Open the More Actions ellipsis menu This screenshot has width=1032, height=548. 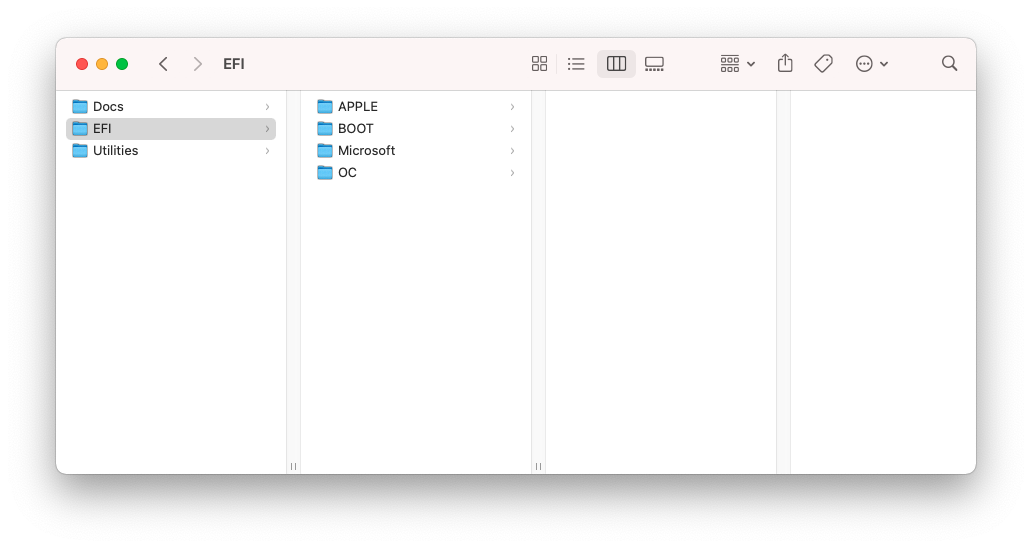(x=871, y=64)
